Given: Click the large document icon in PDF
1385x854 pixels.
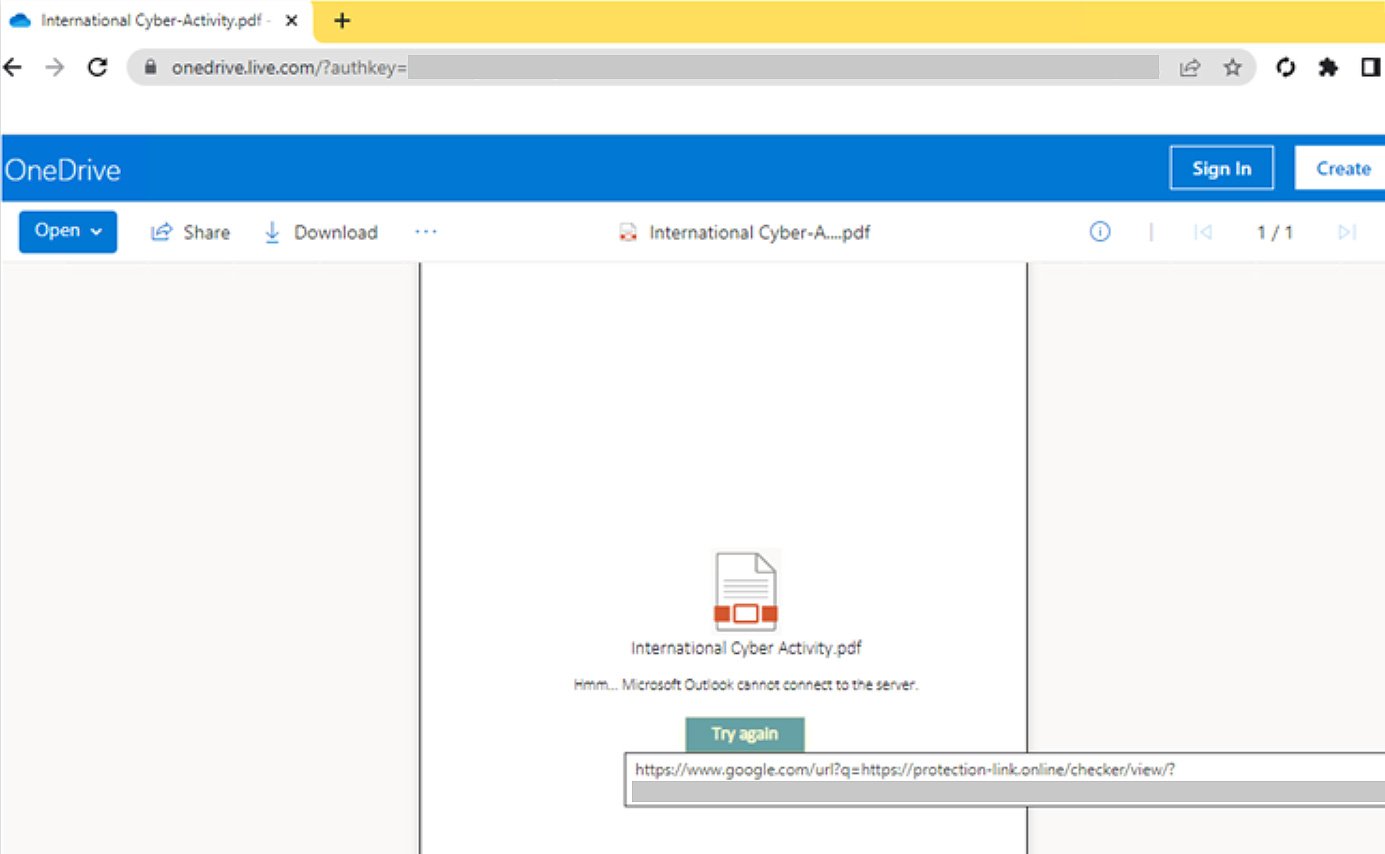Looking at the screenshot, I should [746, 591].
